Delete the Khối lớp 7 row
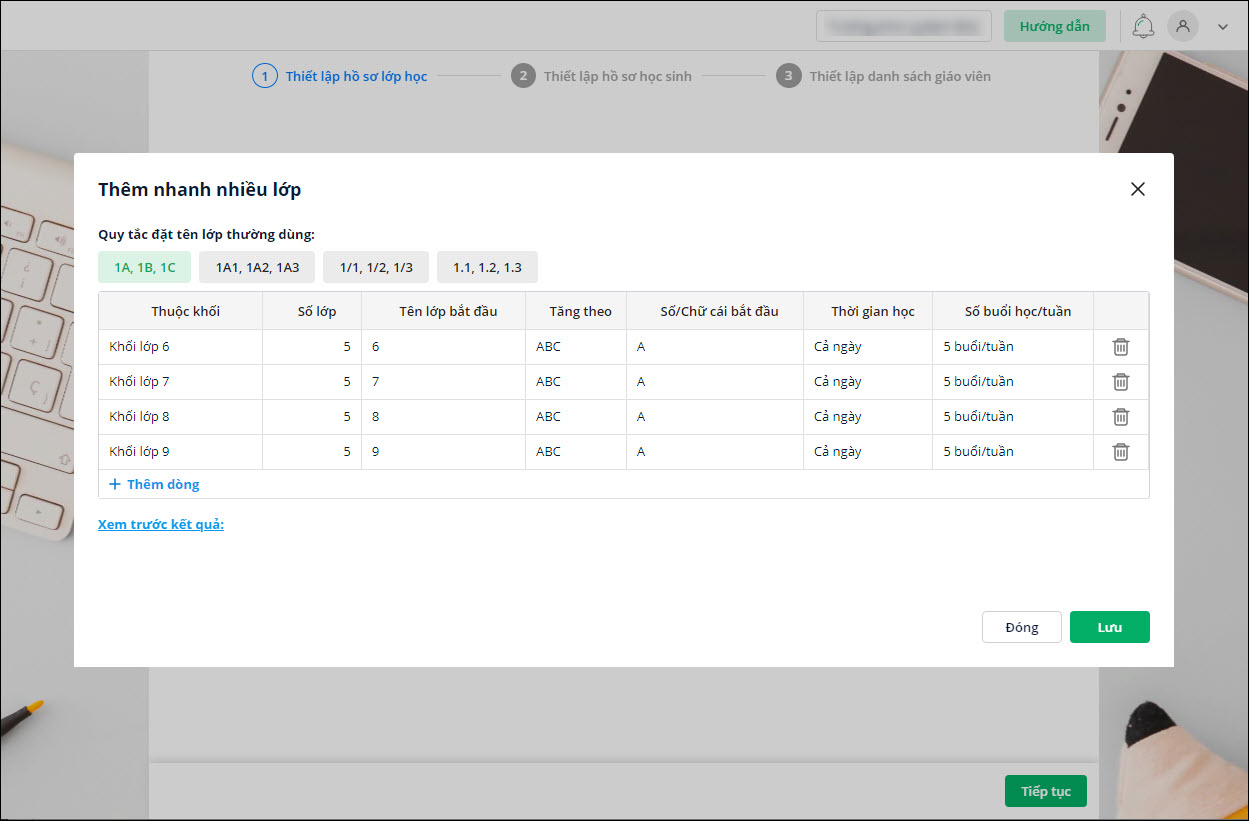 (x=1121, y=382)
